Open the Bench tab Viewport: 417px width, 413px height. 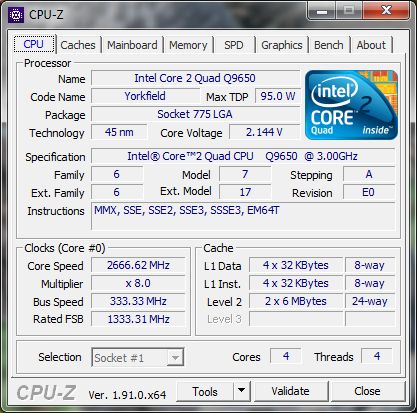[328, 45]
